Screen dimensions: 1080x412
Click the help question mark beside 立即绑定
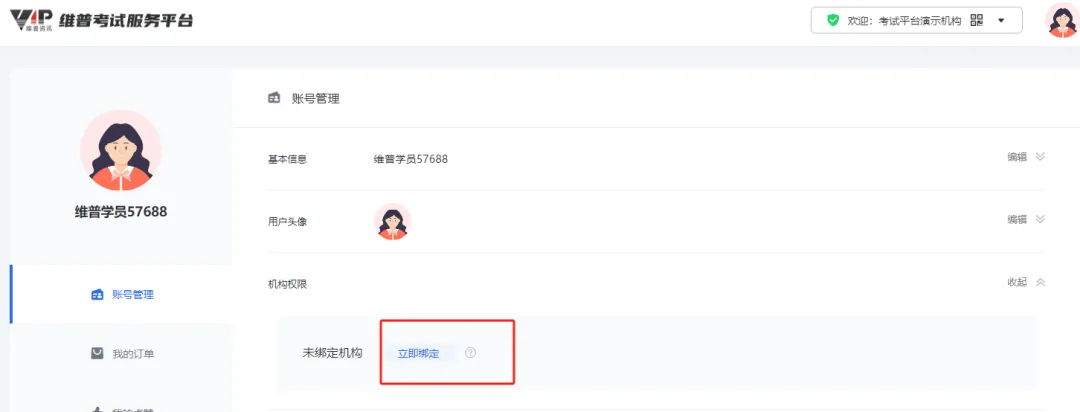click(x=470, y=352)
